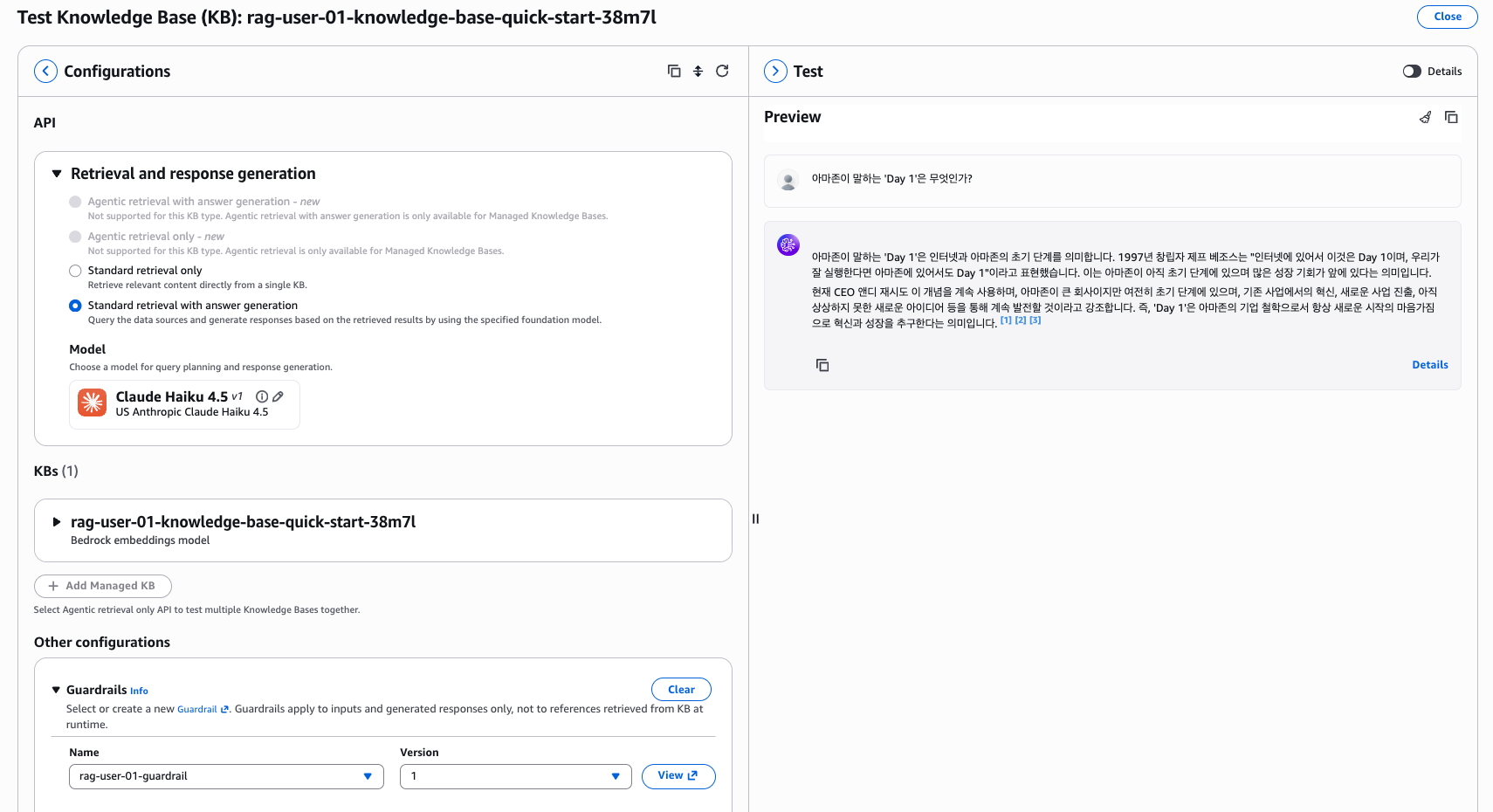
Task: Close the Test Knowledge Base page
Action: [1447, 17]
